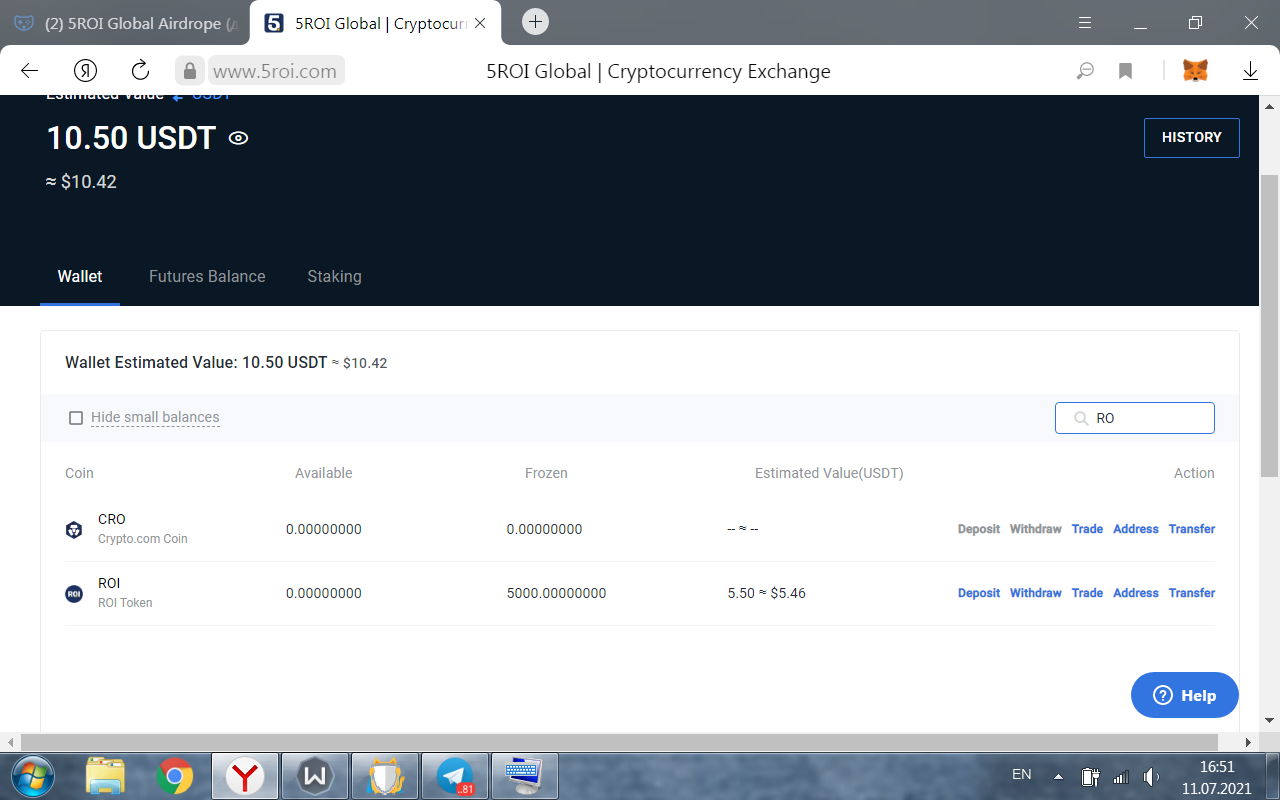Image resolution: width=1280 pixels, height=800 pixels.
Task: Click Withdraw for CRO row
Action: (x=1036, y=529)
